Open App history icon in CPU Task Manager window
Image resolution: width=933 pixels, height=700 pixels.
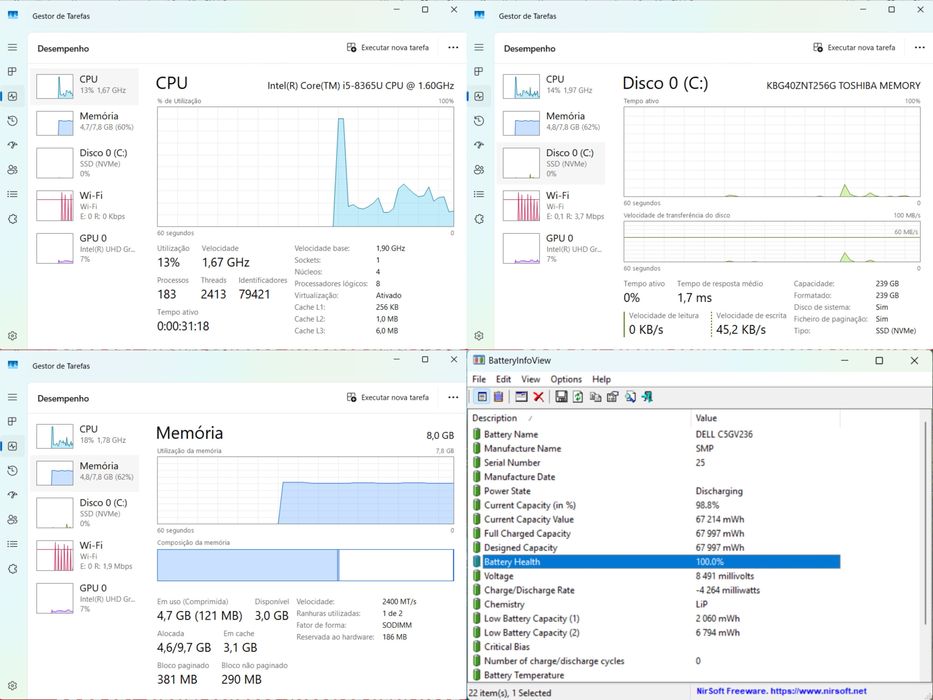[12, 121]
